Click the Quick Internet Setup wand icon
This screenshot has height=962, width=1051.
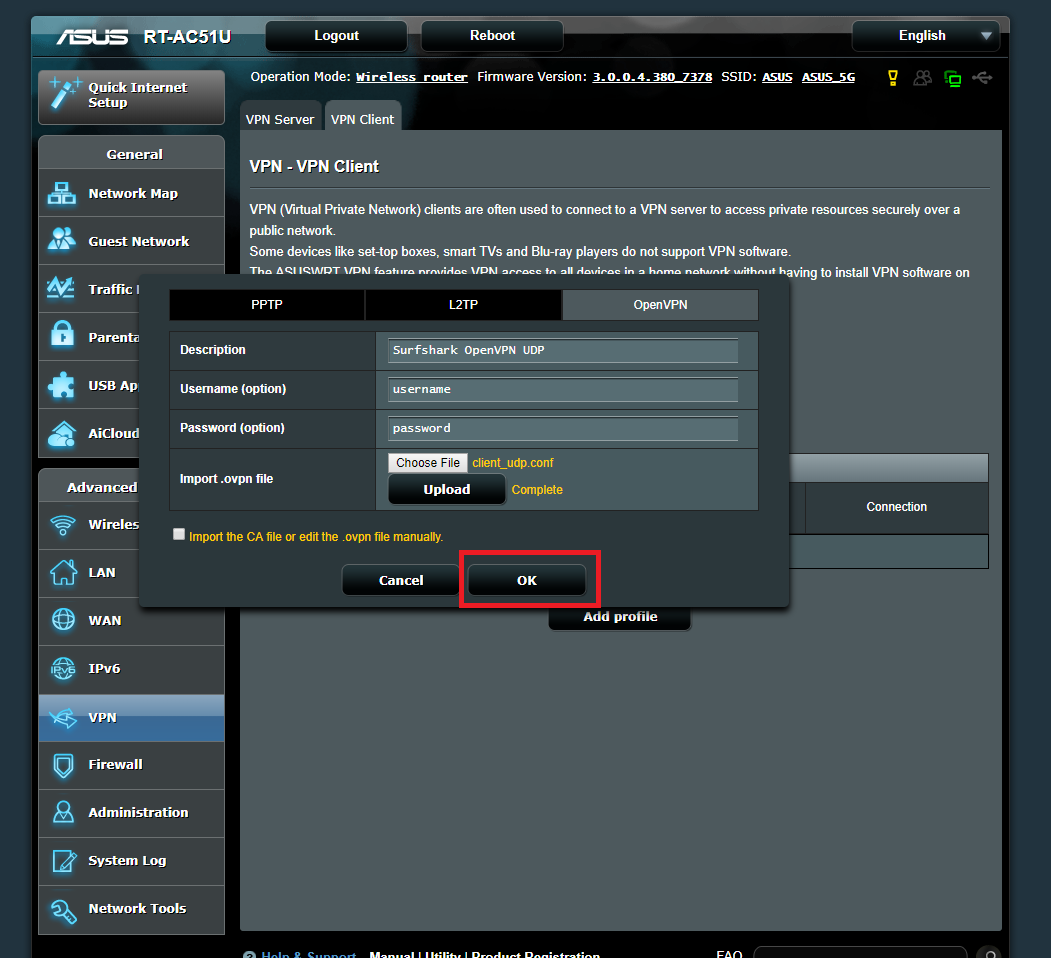[64, 95]
